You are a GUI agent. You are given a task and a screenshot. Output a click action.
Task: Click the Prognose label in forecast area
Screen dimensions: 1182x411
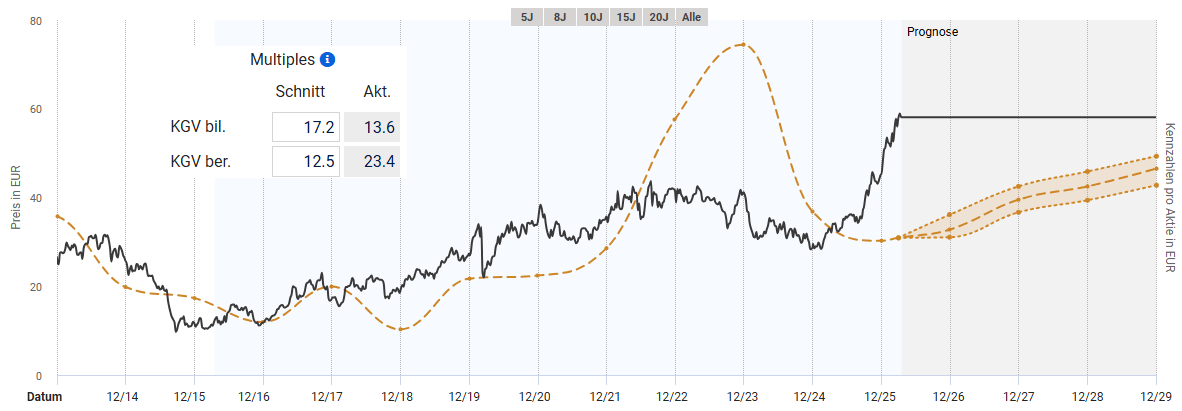[932, 32]
